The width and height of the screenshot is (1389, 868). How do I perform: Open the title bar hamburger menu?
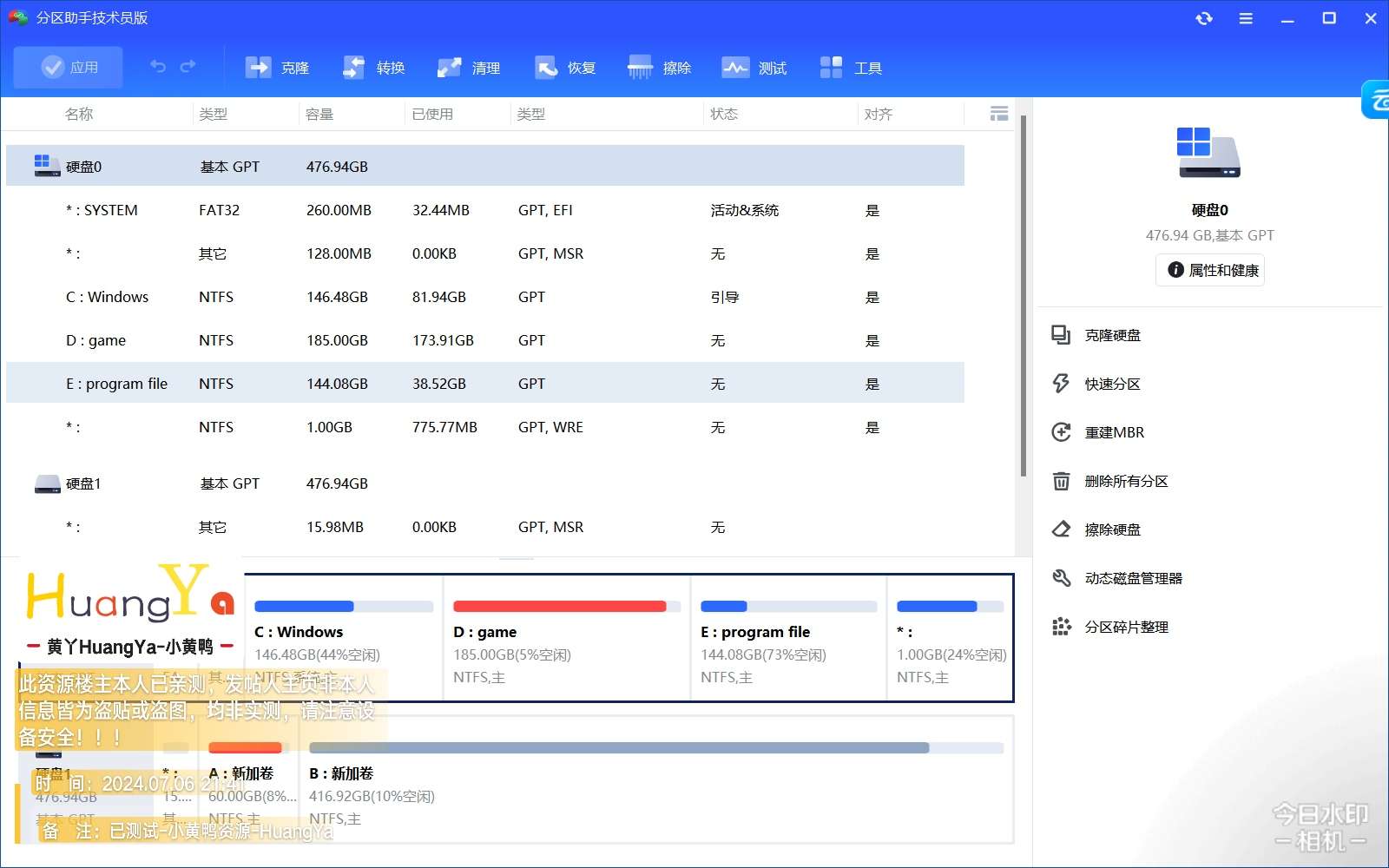tap(1246, 18)
